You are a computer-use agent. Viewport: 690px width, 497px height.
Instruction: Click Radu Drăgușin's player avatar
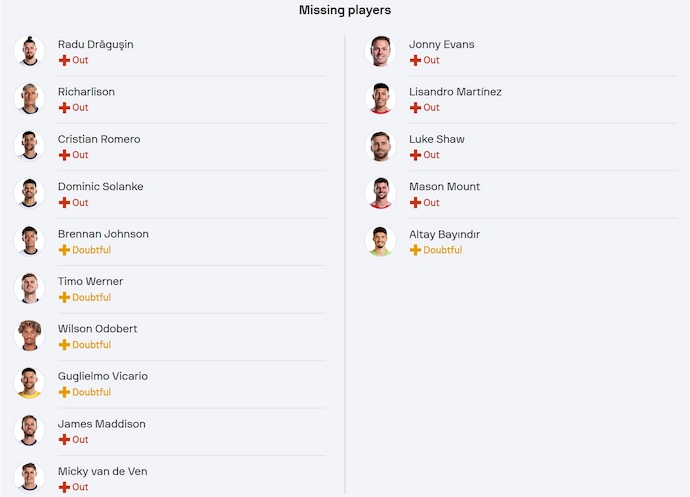click(x=30, y=51)
